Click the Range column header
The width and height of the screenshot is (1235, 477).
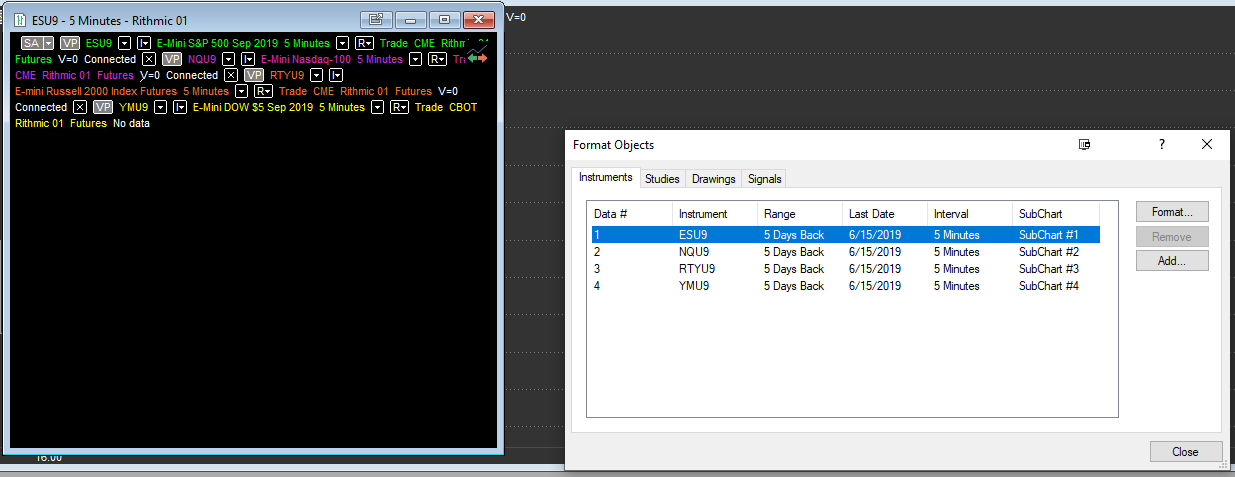point(800,214)
